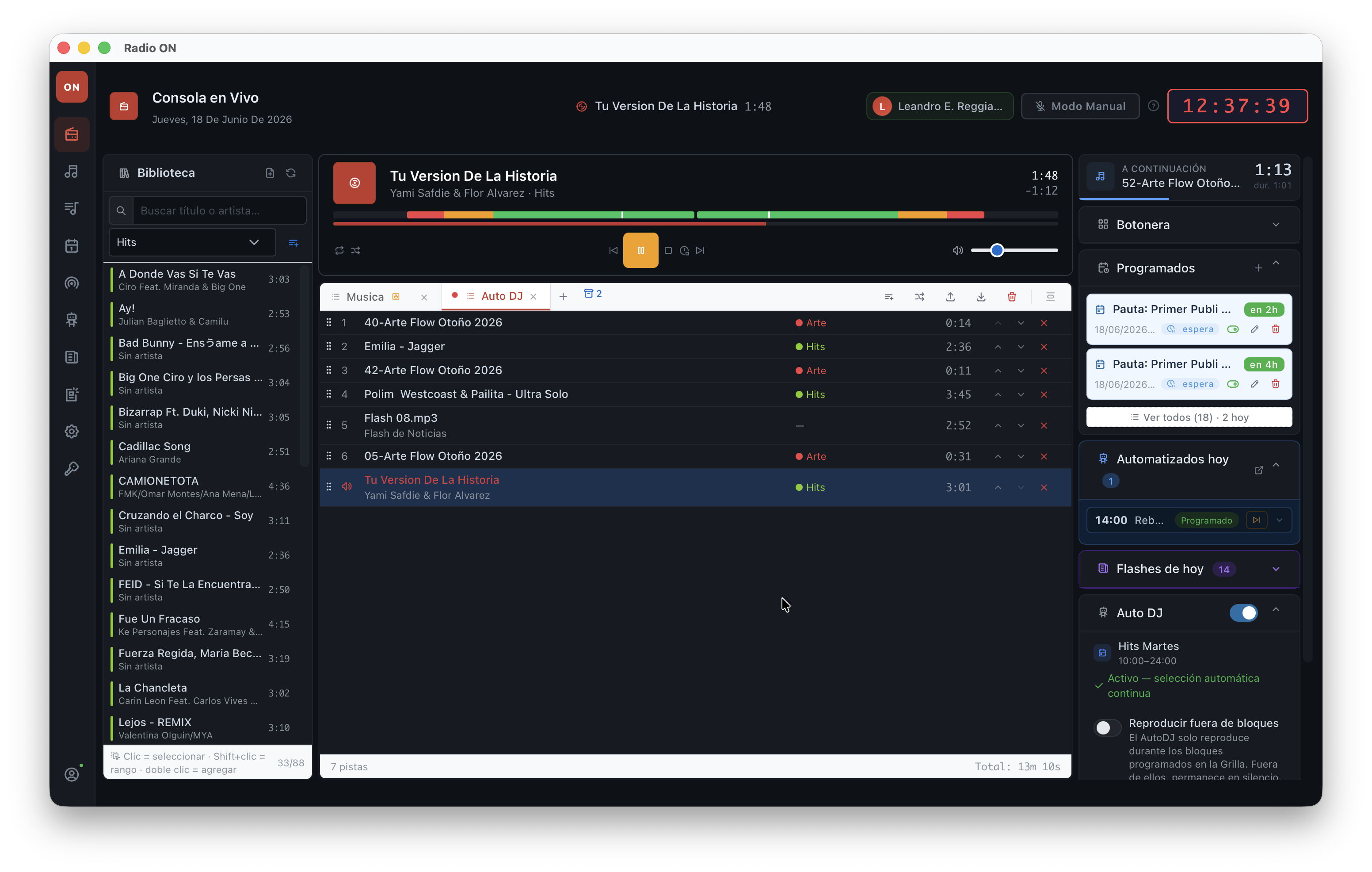Shuffle the playlist from toolbar
Screen dimensions: 1372x872
(x=920, y=297)
